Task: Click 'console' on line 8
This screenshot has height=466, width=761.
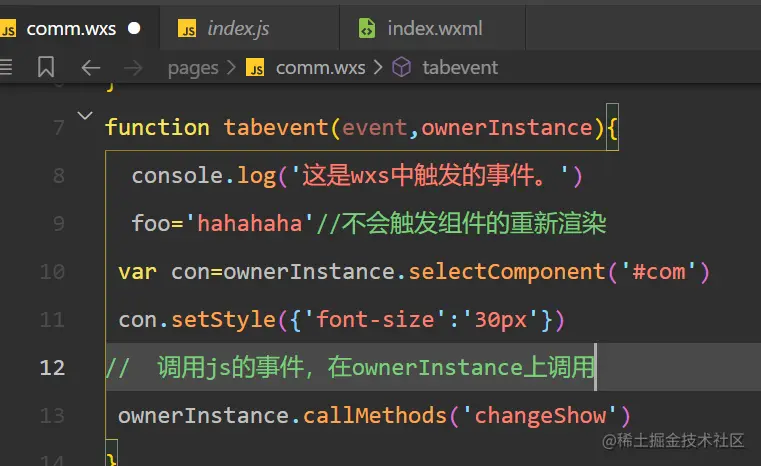Action: click(x=177, y=176)
